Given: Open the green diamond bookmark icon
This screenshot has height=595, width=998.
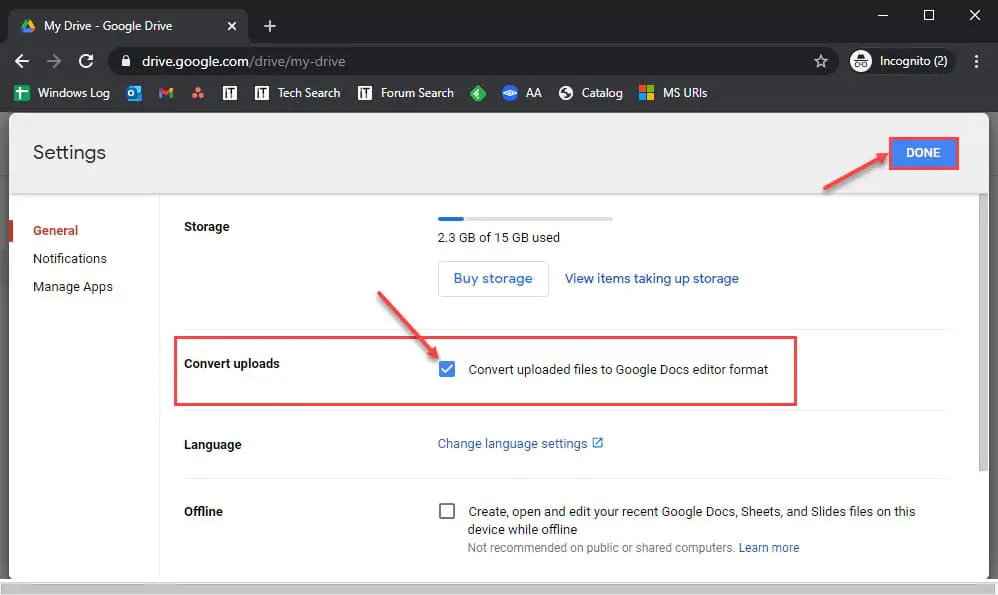Looking at the screenshot, I should 477,93.
